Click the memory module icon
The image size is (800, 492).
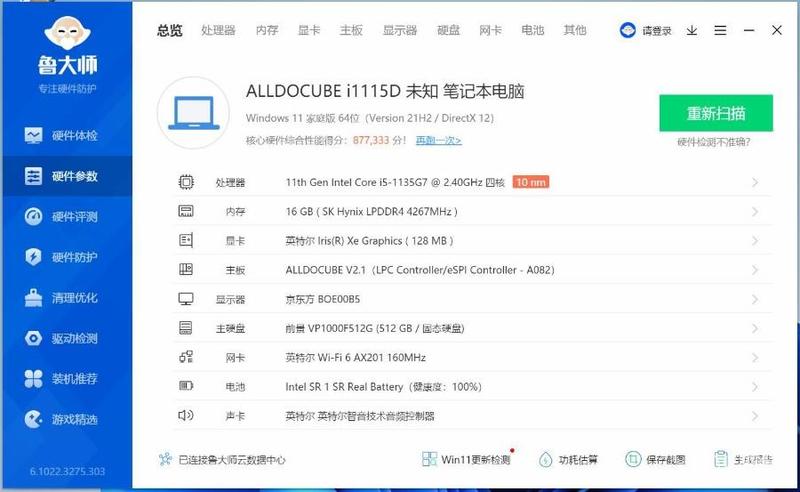pyautogui.click(x=186, y=211)
